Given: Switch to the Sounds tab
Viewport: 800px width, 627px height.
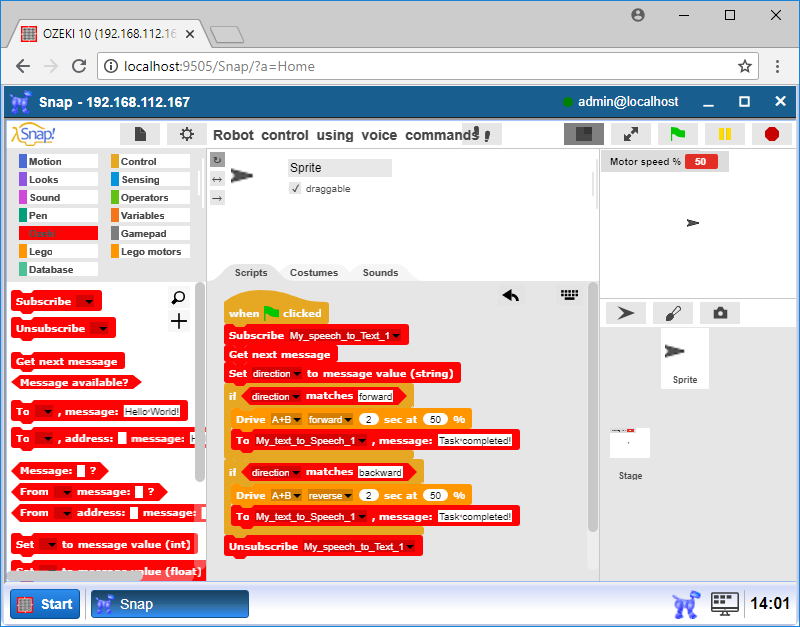Looking at the screenshot, I should (380, 272).
